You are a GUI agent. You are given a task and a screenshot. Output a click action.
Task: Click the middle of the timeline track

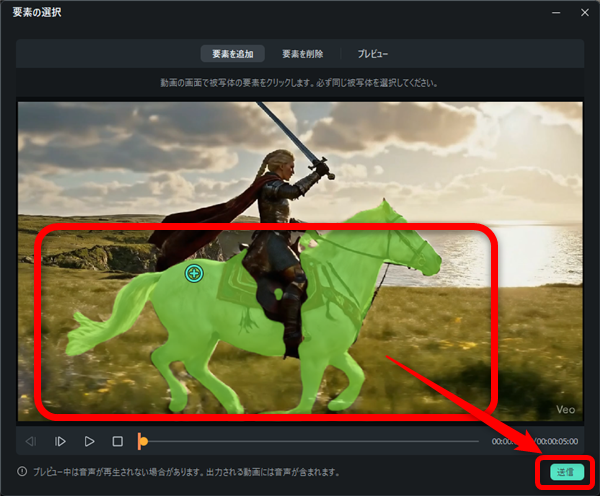(x=310, y=441)
